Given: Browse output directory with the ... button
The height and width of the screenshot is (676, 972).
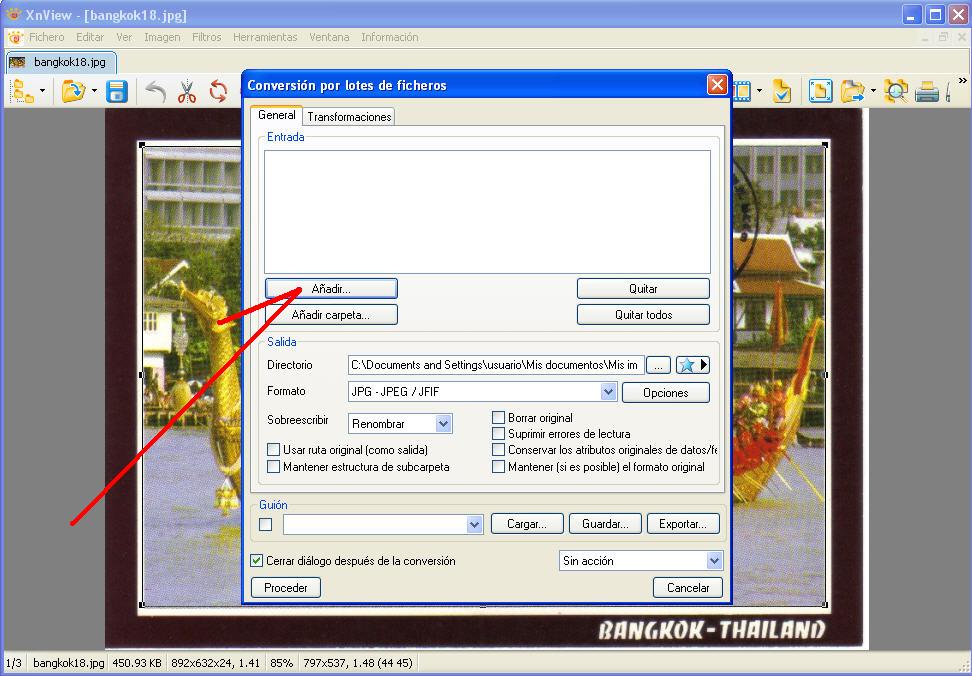Looking at the screenshot, I should pos(658,365).
